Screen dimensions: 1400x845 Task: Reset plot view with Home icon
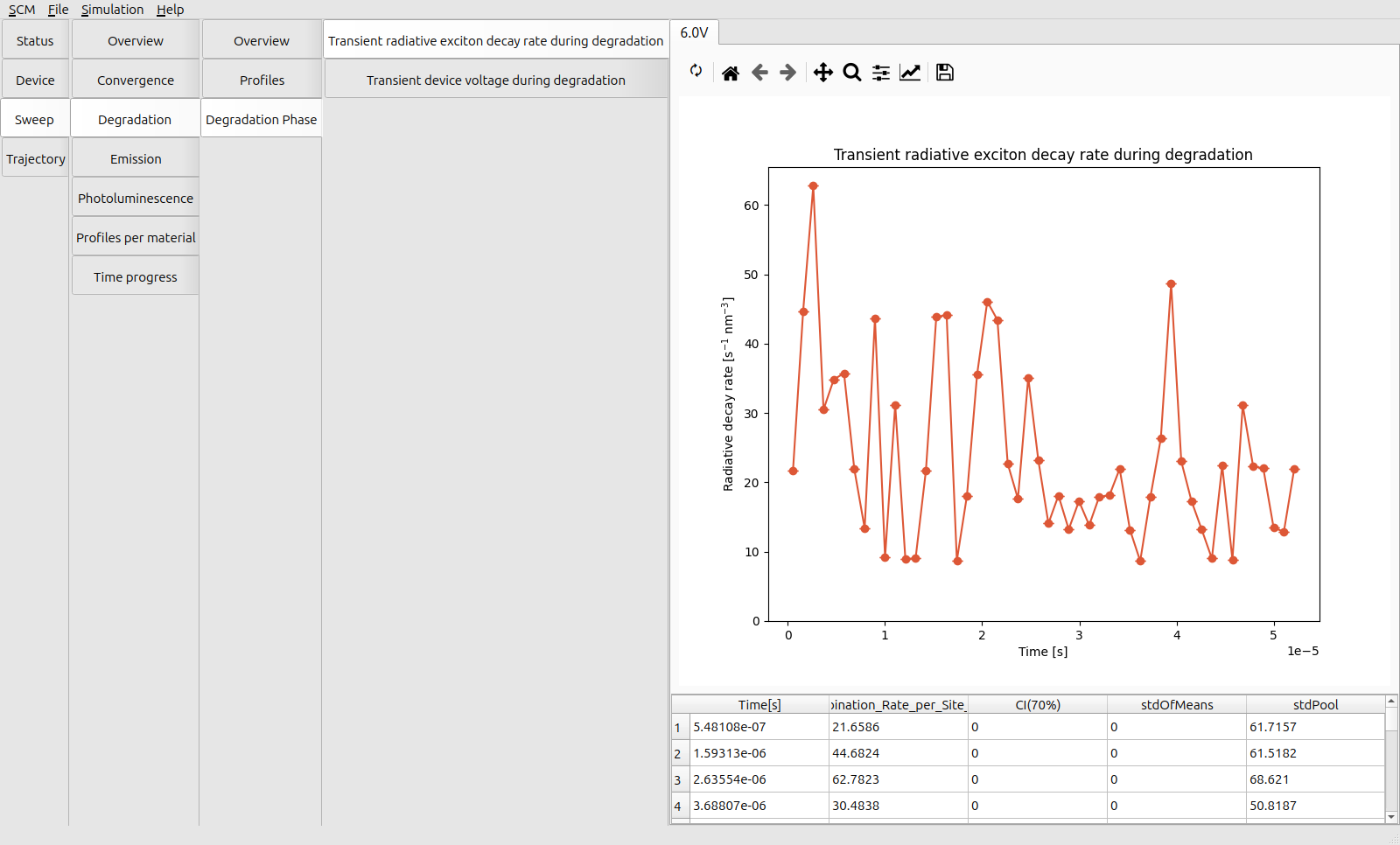[731, 73]
